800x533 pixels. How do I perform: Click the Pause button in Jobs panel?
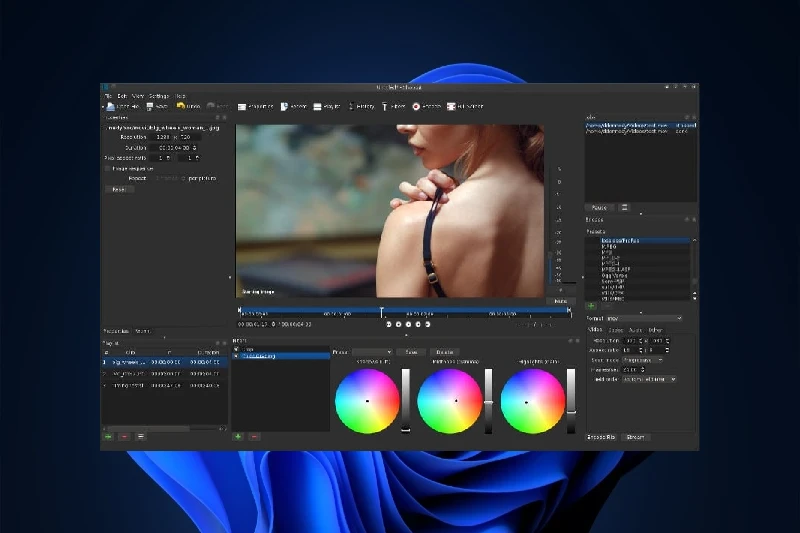coord(599,208)
